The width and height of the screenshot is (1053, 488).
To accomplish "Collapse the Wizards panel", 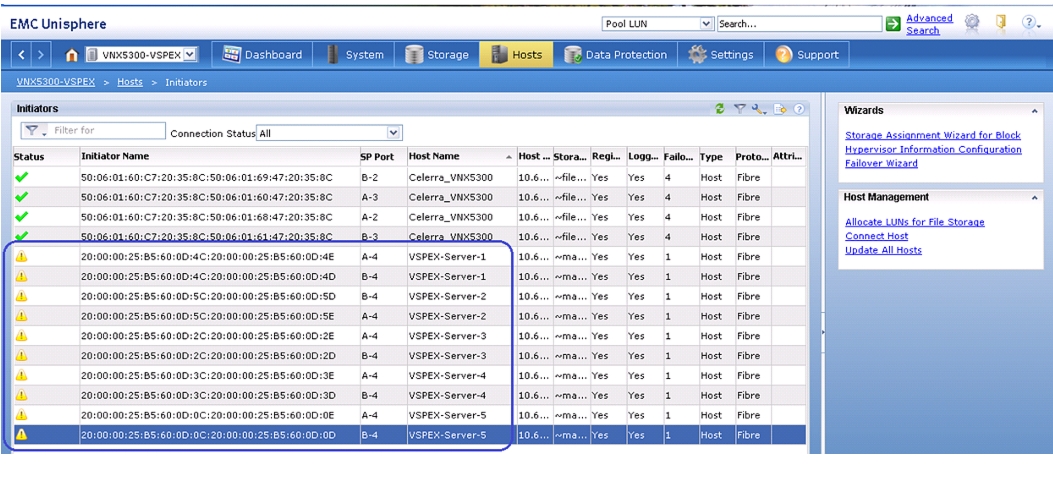I will click(1034, 111).
